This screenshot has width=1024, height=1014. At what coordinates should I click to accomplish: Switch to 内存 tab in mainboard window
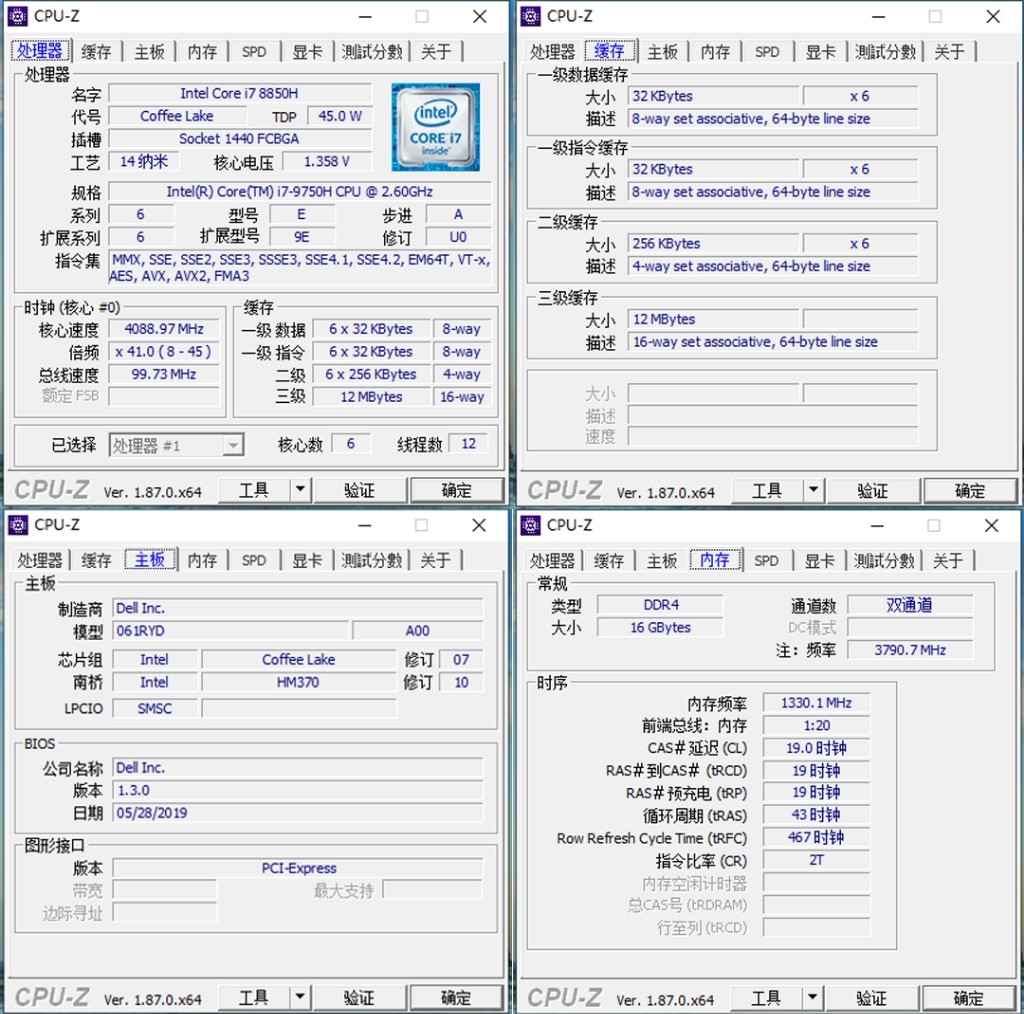coord(202,560)
